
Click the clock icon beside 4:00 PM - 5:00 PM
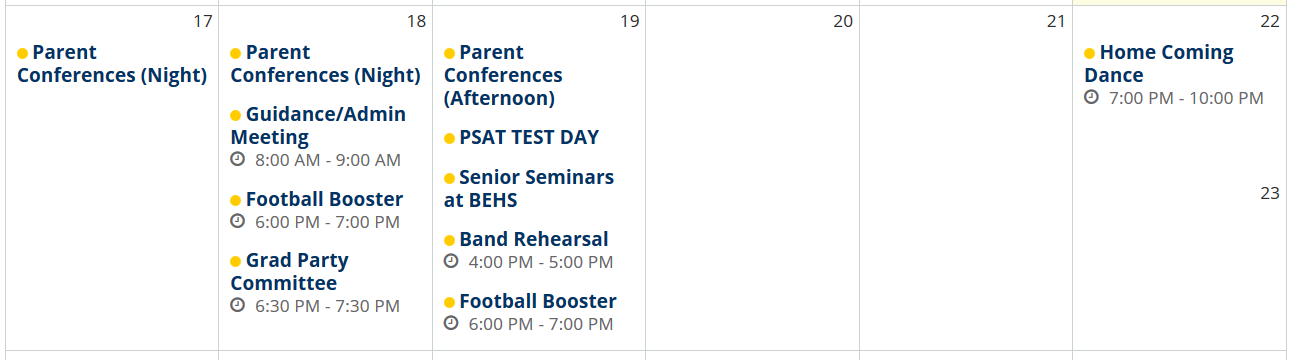coord(451,261)
